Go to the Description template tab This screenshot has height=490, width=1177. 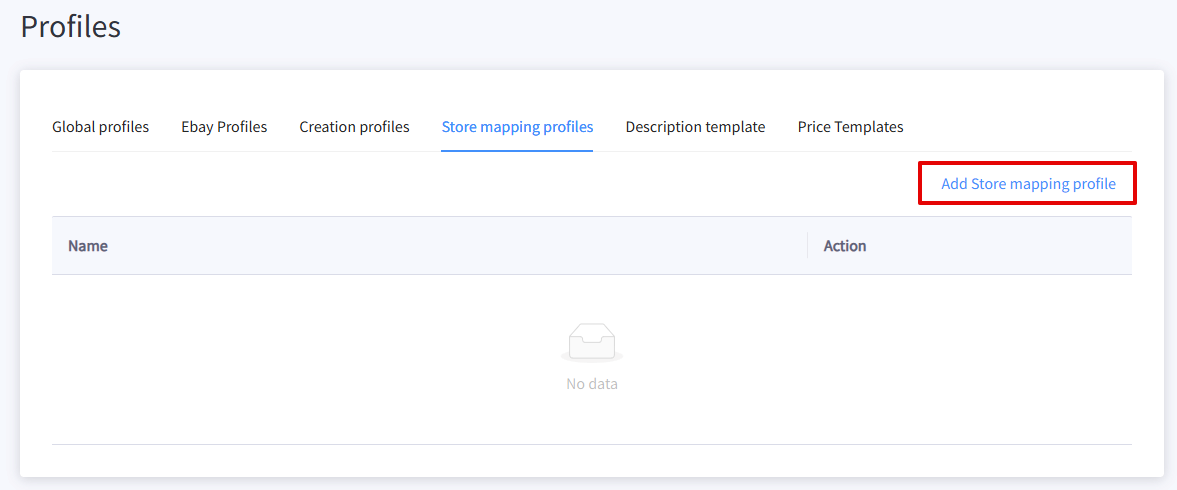pyautogui.click(x=695, y=127)
